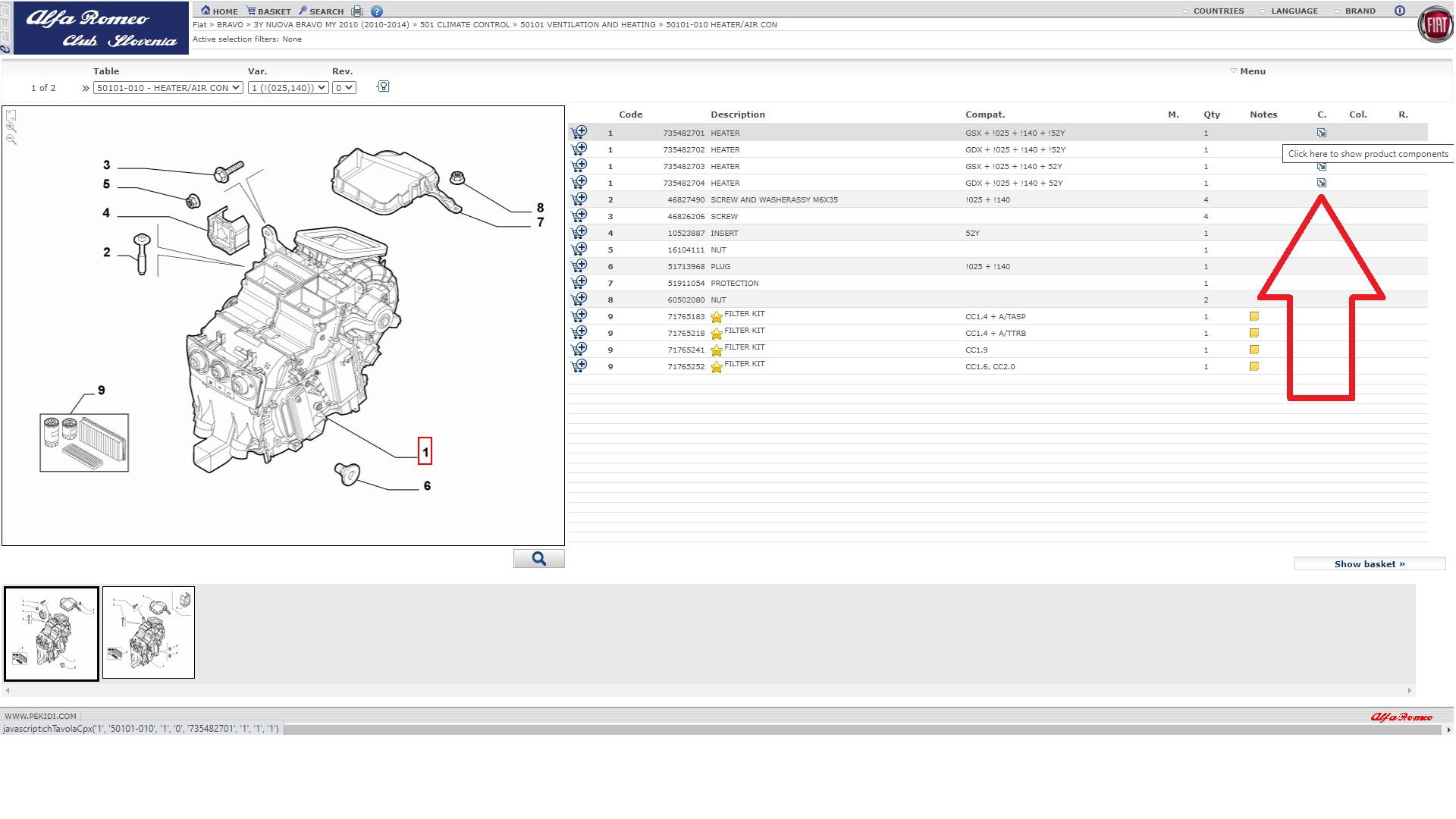Zoom out on the parts diagram
This screenshot has width=1456, height=819.
[x=11, y=140]
